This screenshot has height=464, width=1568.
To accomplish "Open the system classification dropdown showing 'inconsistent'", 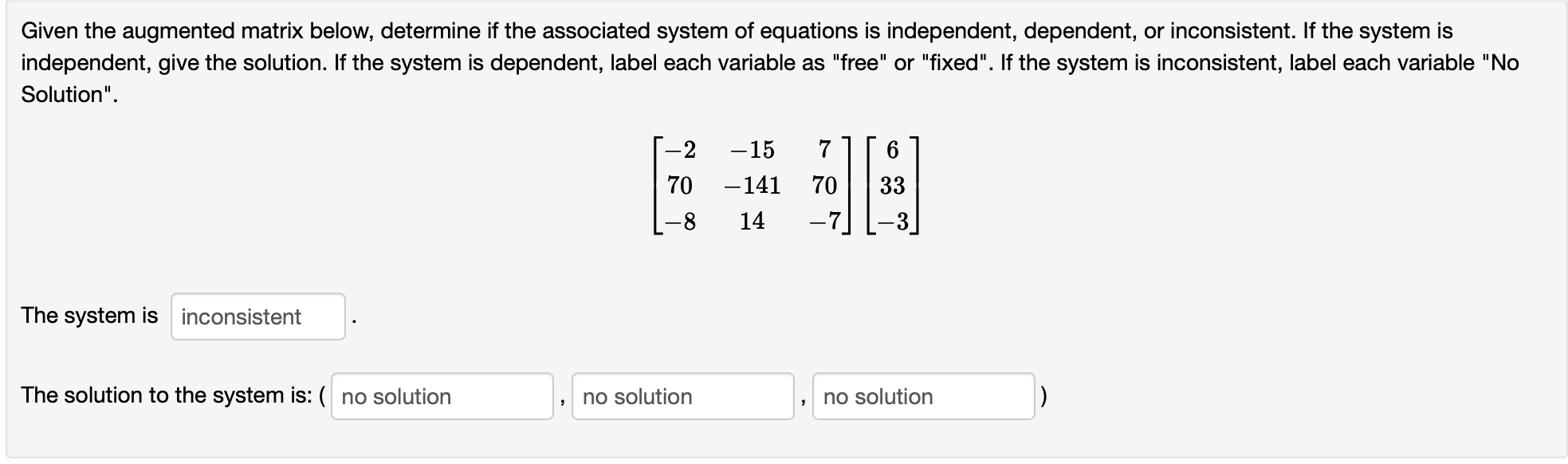I will pyautogui.click(x=257, y=317).
